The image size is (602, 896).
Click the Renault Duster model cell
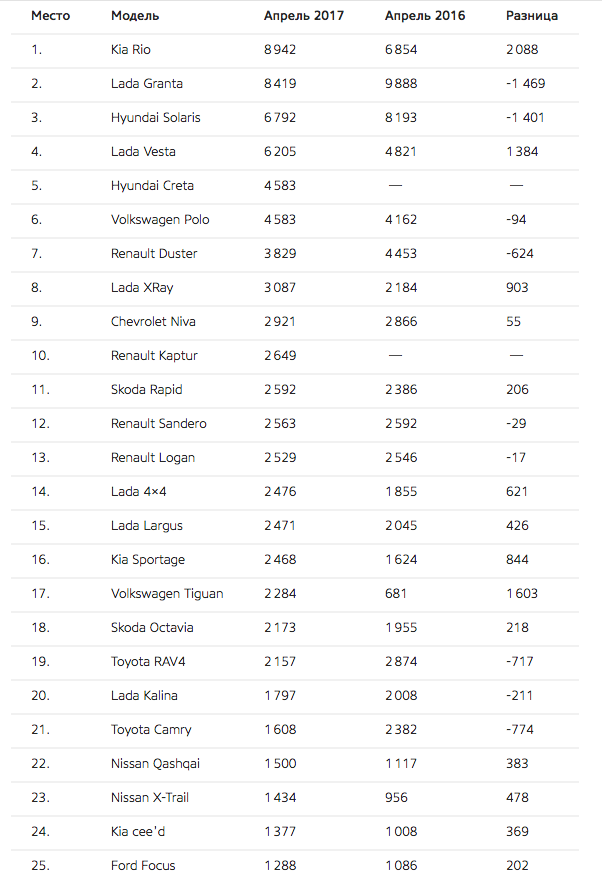tap(154, 254)
